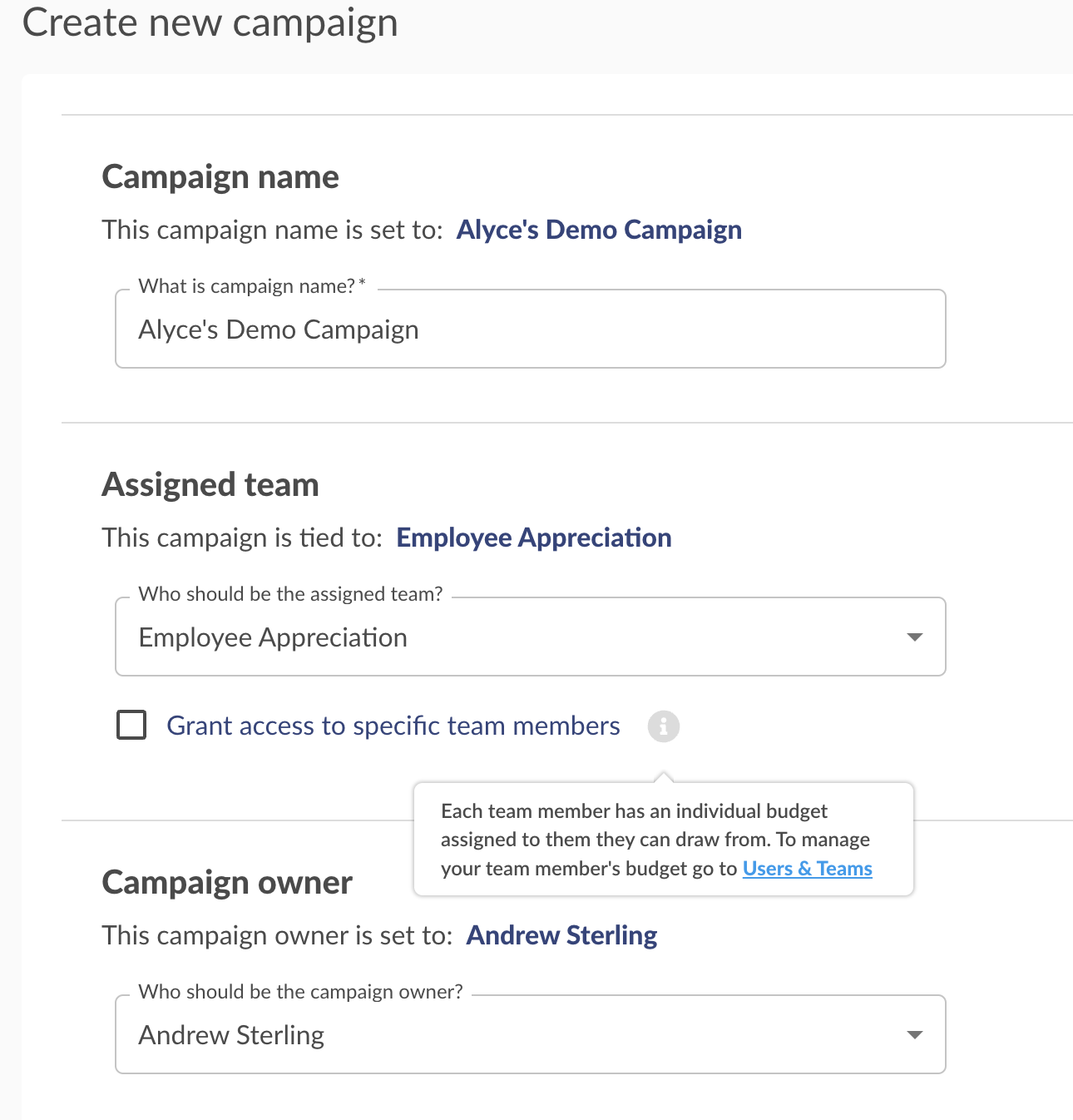Click the Grant access to specific team members label
Viewport: 1073px width, 1120px height.
click(393, 726)
